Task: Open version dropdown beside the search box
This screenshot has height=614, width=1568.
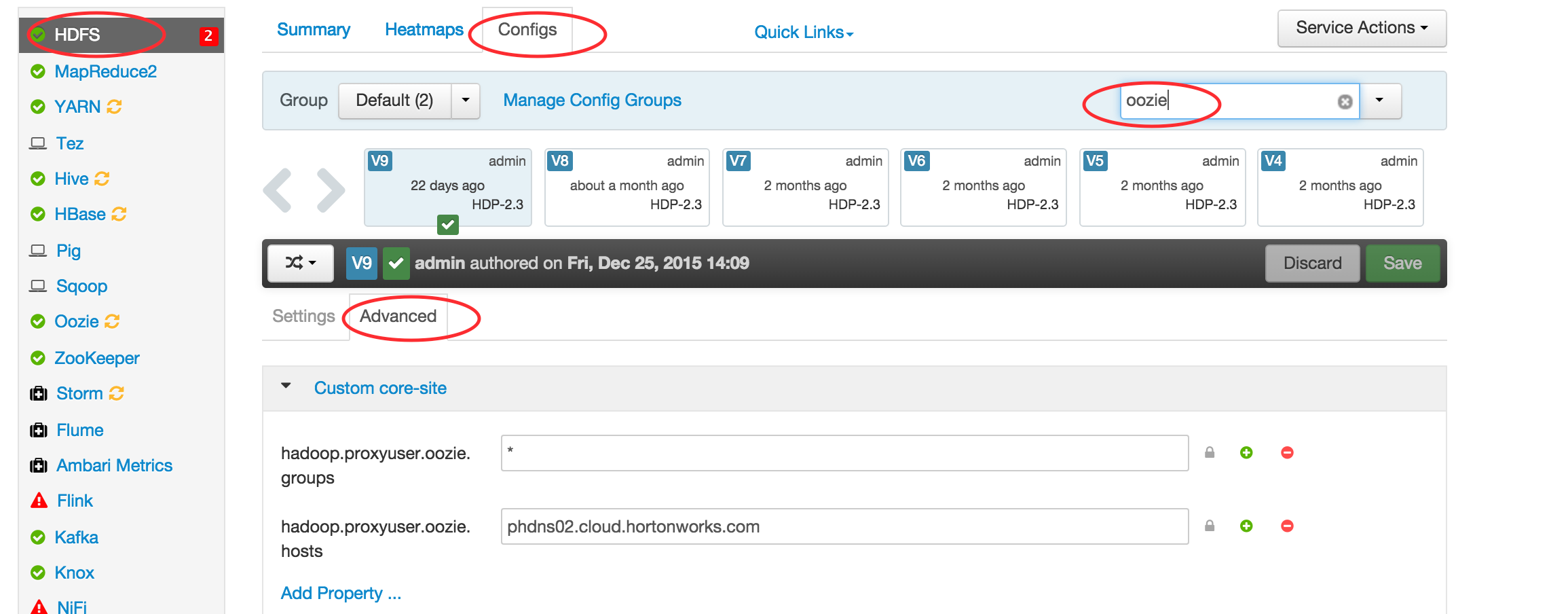Action: (1380, 101)
